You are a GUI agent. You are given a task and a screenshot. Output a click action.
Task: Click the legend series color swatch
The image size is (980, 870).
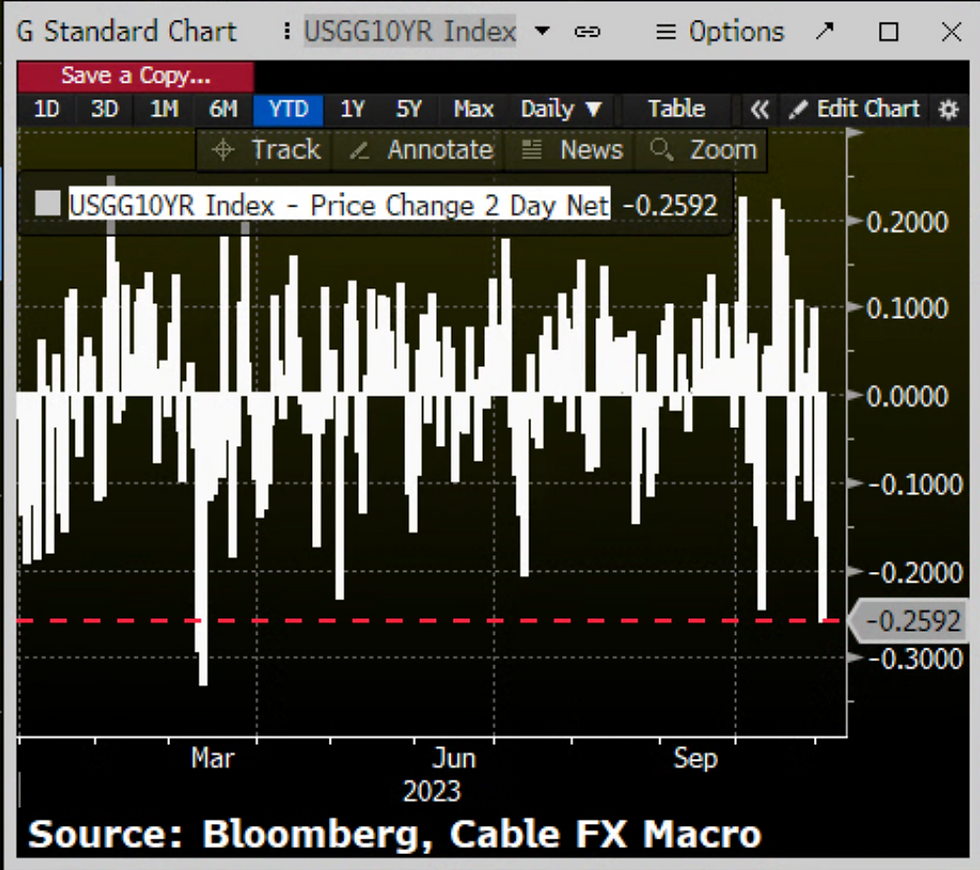coord(48,204)
